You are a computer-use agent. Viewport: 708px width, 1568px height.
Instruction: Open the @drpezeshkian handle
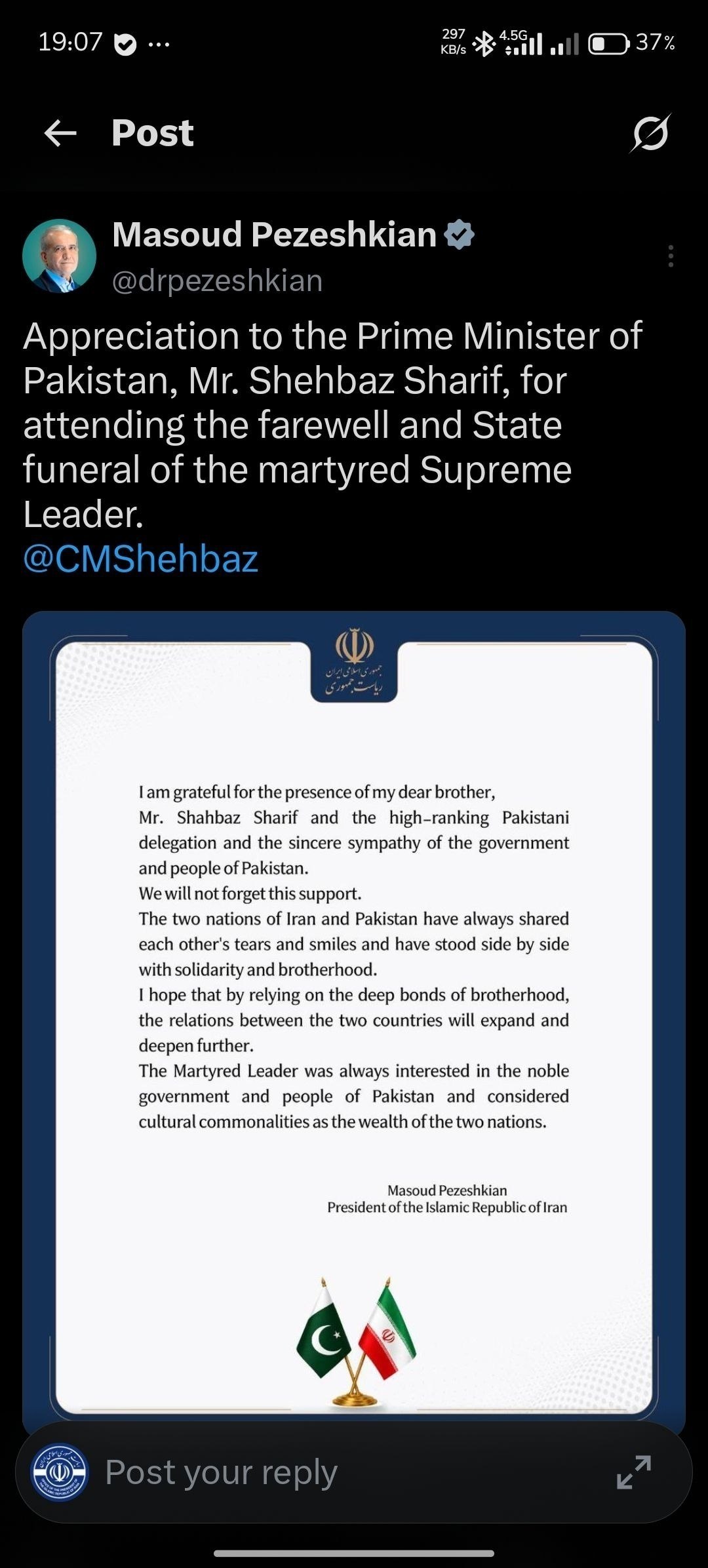tap(218, 281)
